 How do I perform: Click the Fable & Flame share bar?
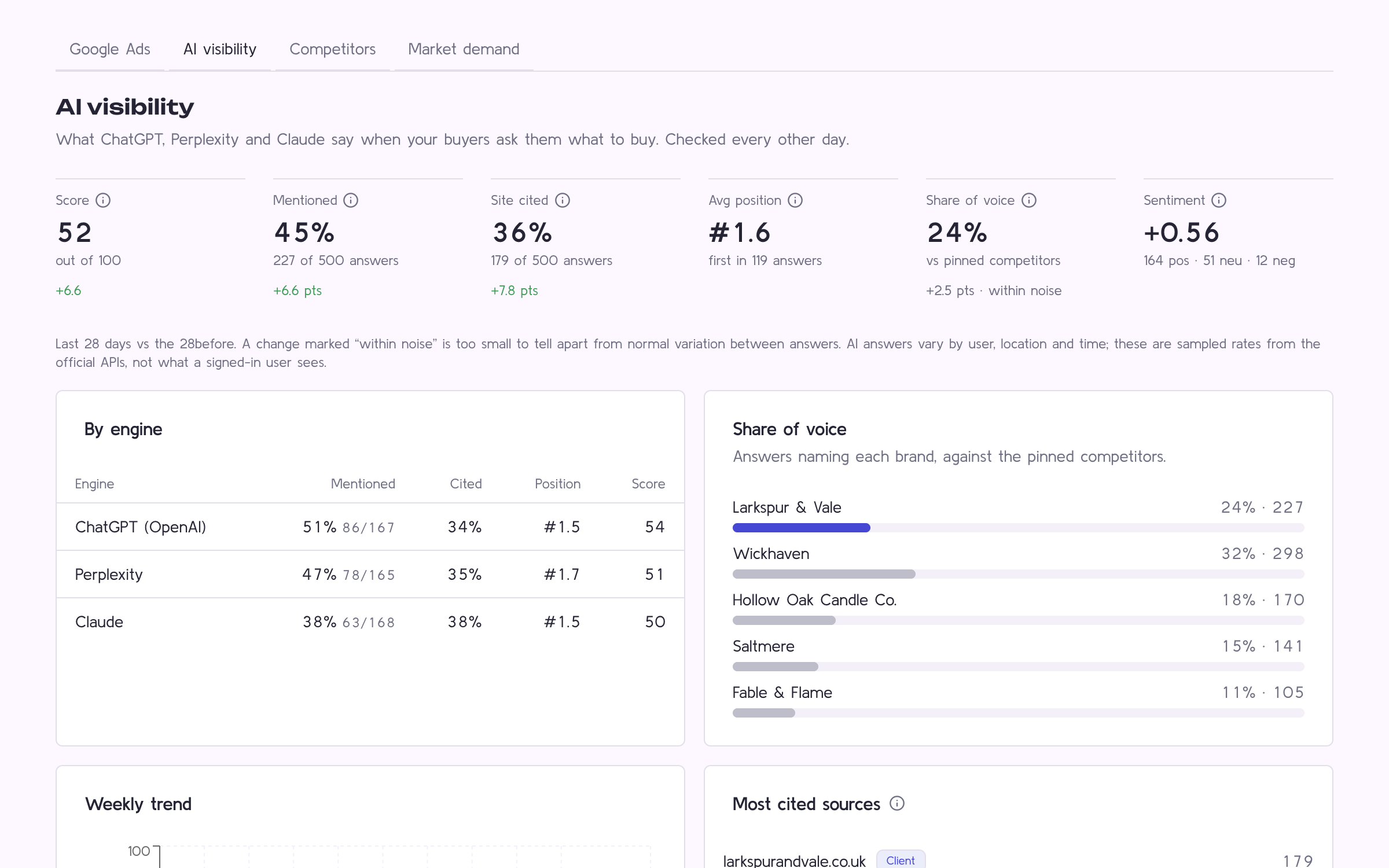tap(1019, 713)
